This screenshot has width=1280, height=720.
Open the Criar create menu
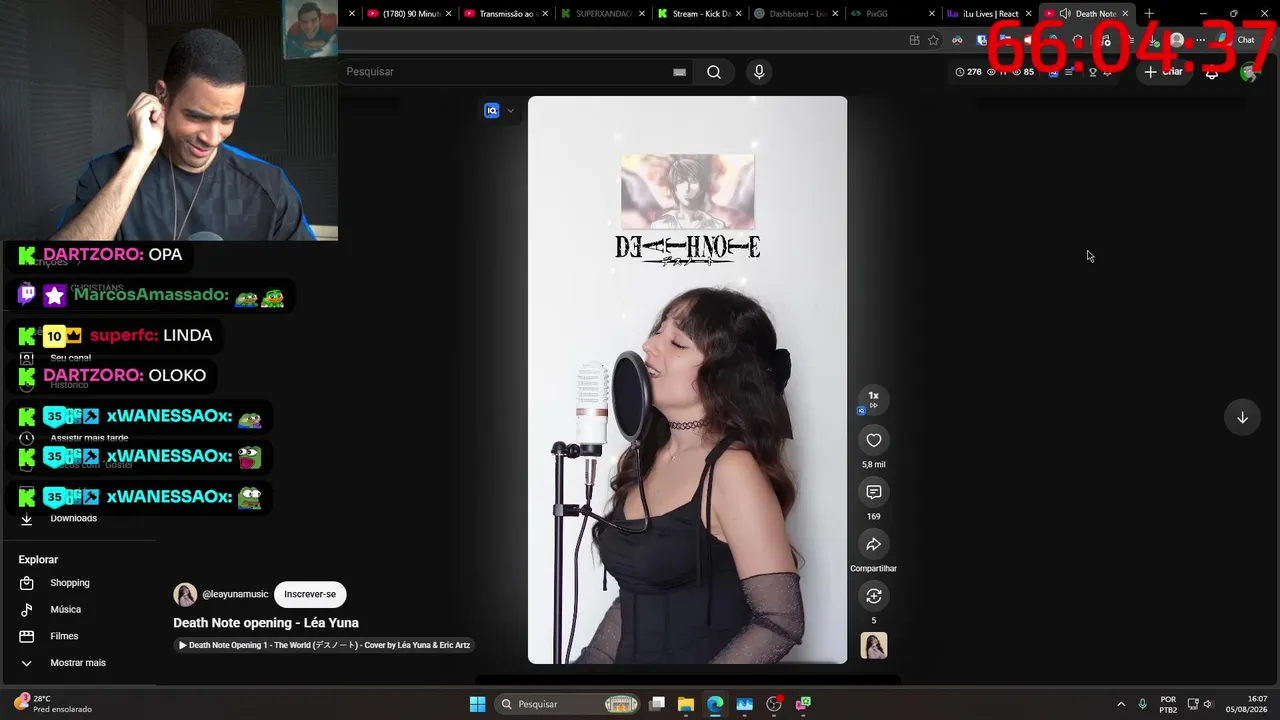coord(1164,72)
